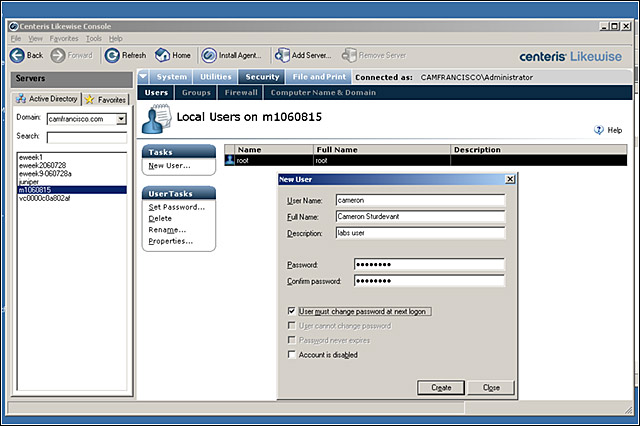The height and width of the screenshot is (426, 640).
Task: Click the Full Name column header
Action: [x=382, y=150]
